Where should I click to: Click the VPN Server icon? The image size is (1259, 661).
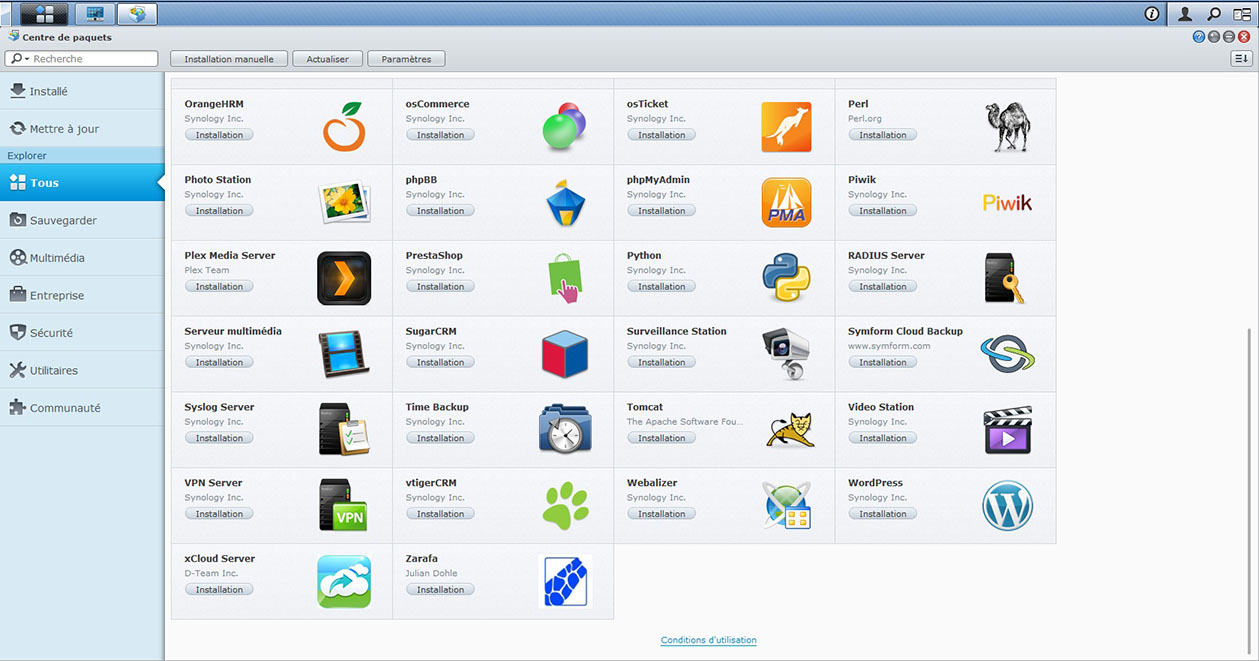343,505
